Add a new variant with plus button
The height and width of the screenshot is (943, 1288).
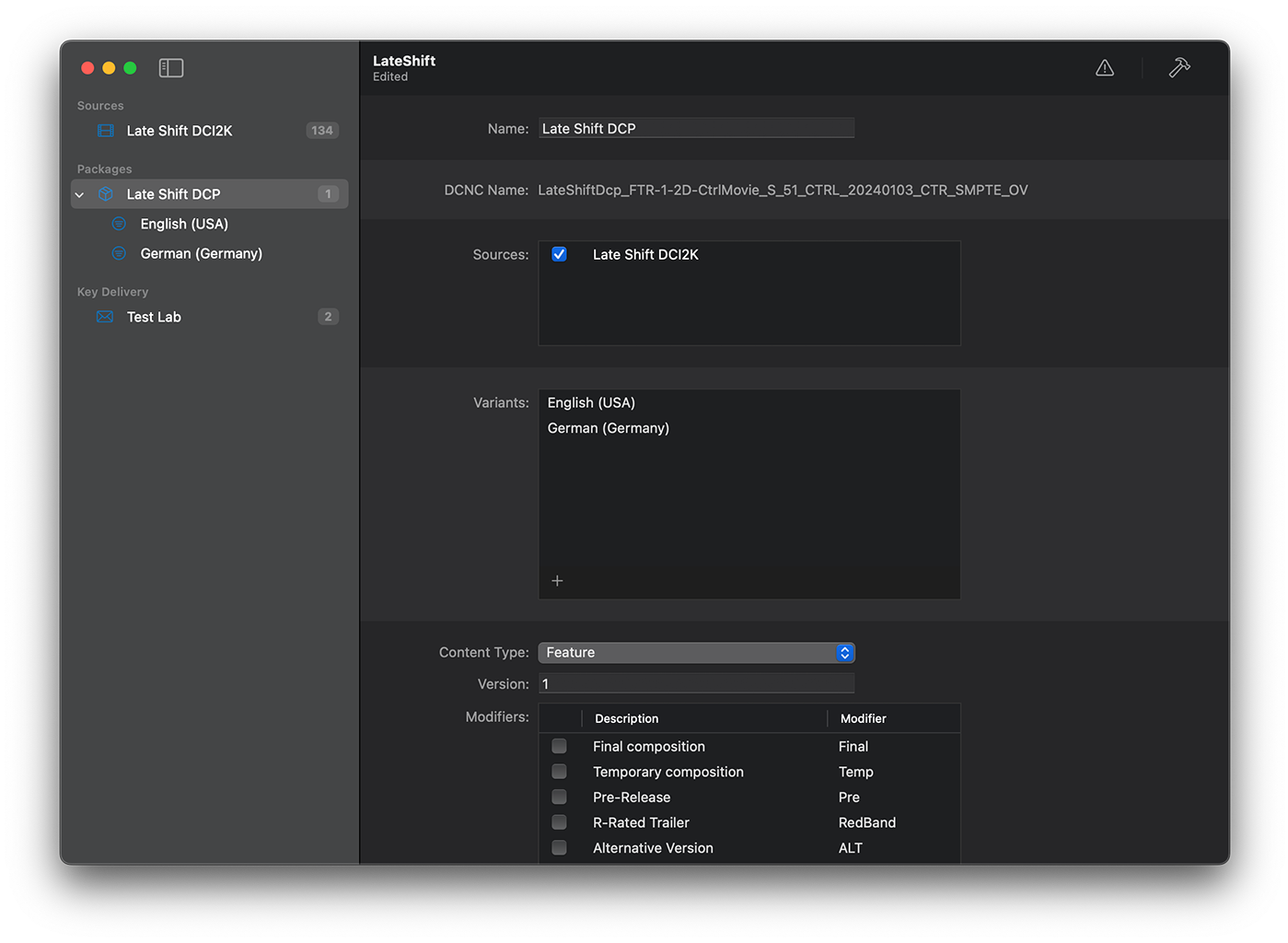[557, 581]
